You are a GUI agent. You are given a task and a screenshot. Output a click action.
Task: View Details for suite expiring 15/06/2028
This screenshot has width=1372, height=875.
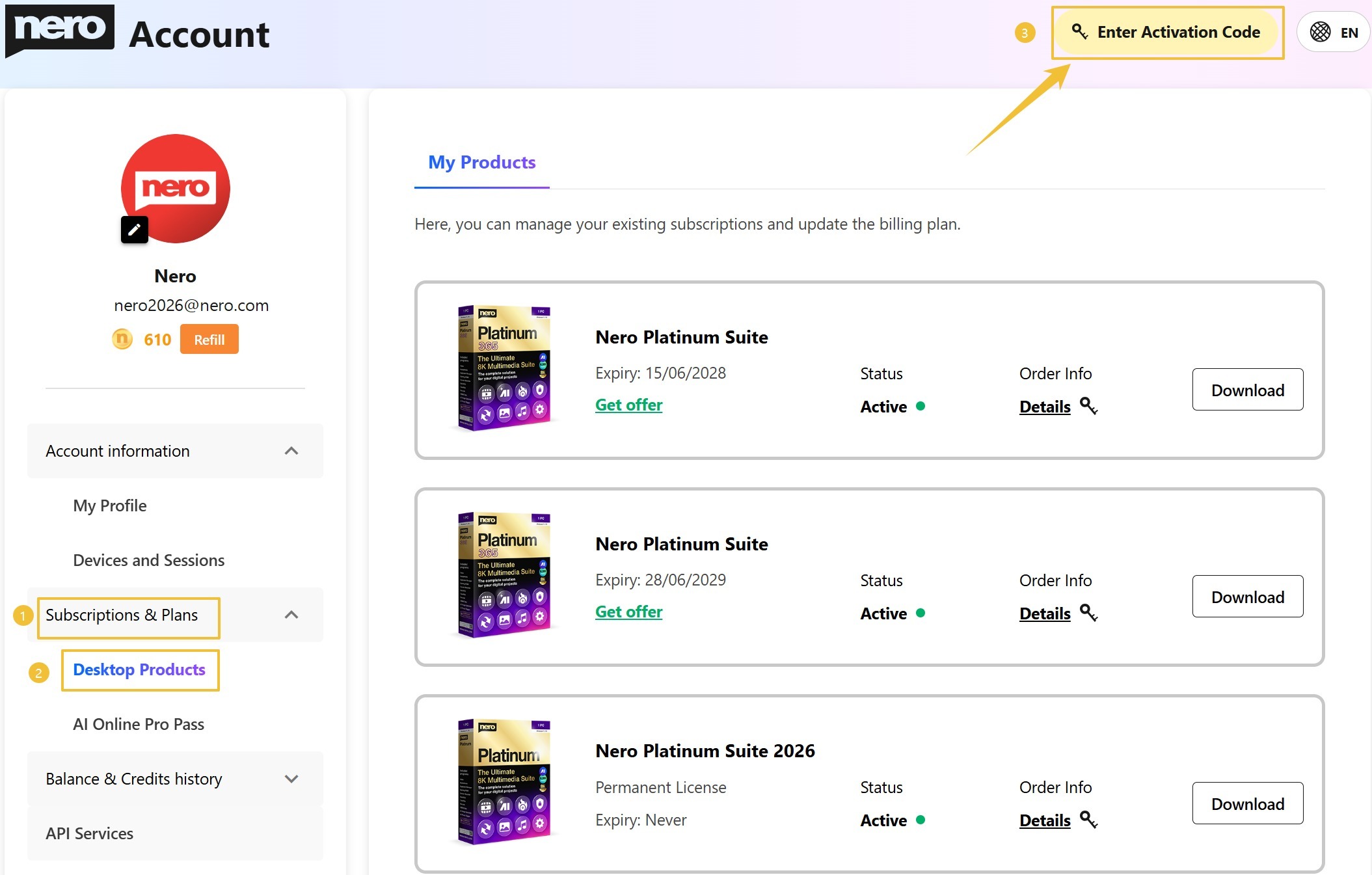1045,407
